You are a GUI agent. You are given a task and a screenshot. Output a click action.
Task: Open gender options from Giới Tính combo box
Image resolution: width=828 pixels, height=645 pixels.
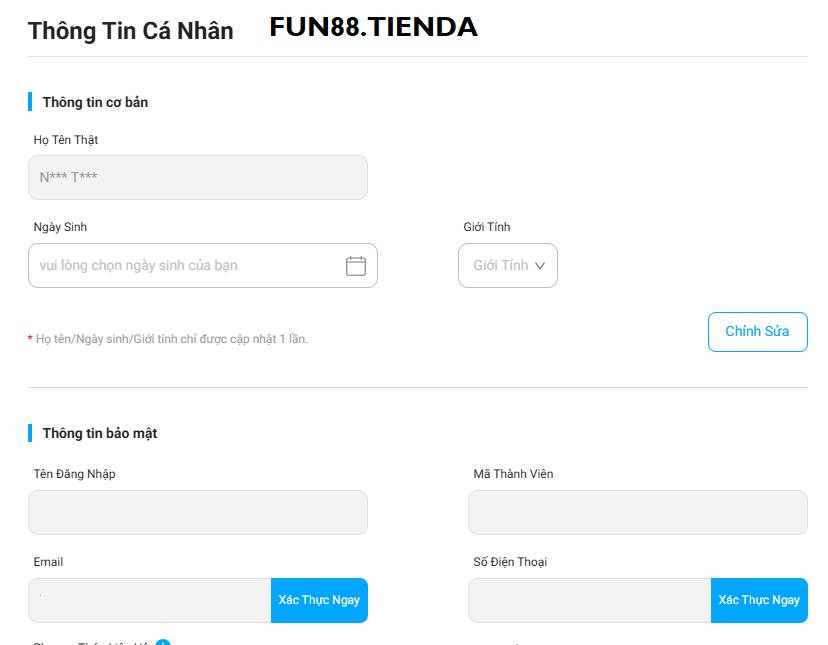[507, 265]
